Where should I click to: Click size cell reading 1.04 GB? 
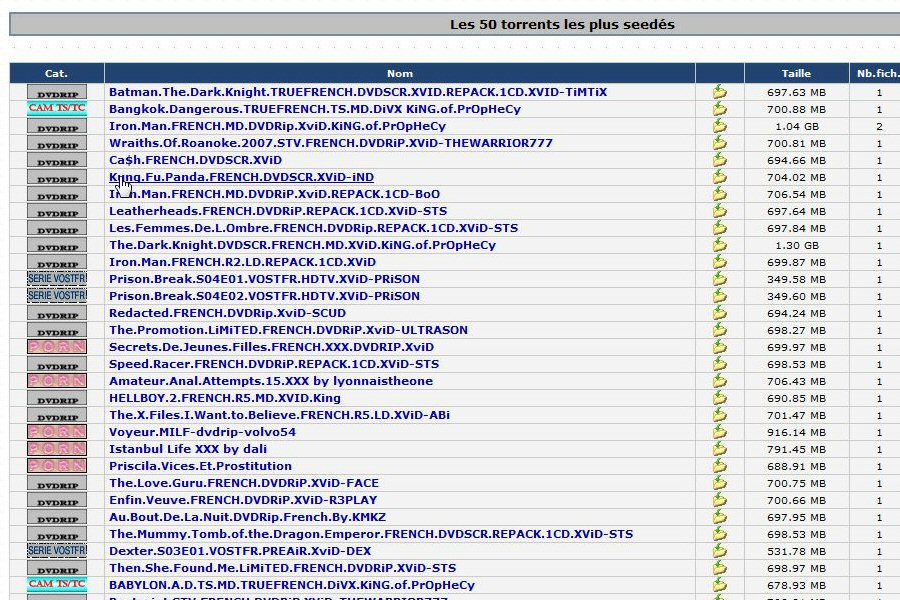pos(797,126)
